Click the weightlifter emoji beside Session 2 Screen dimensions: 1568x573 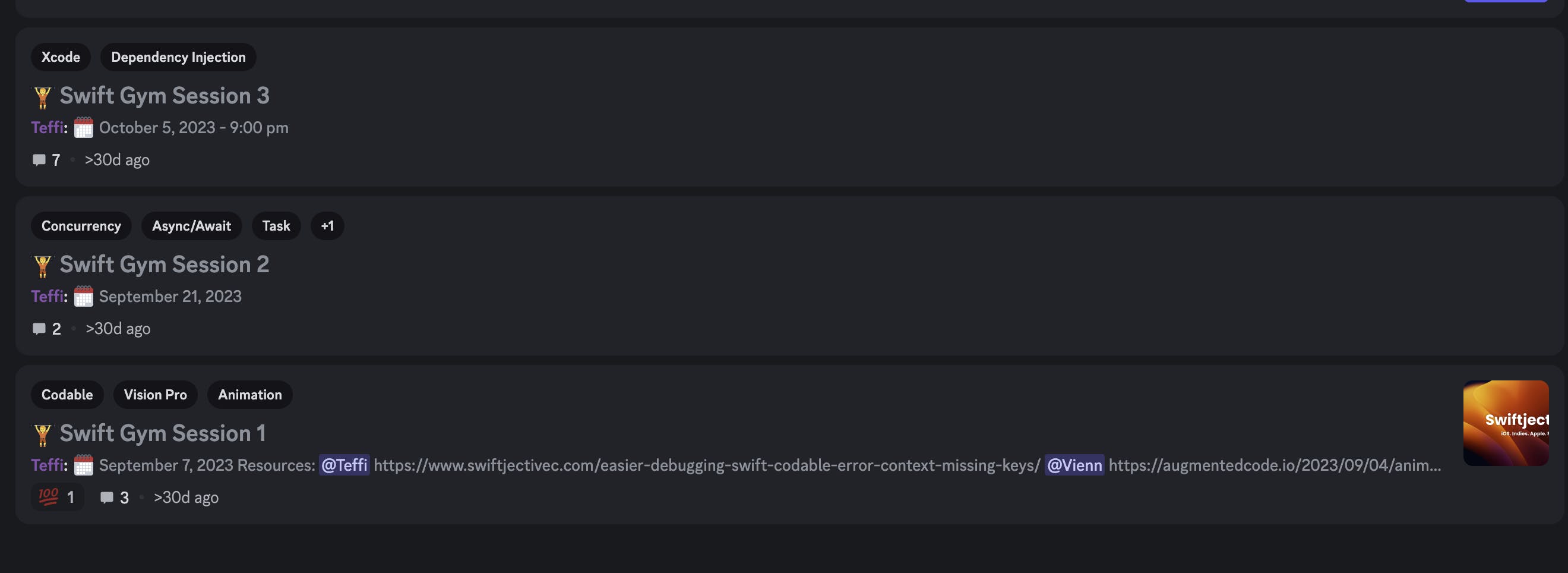click(x=43, y=266)
